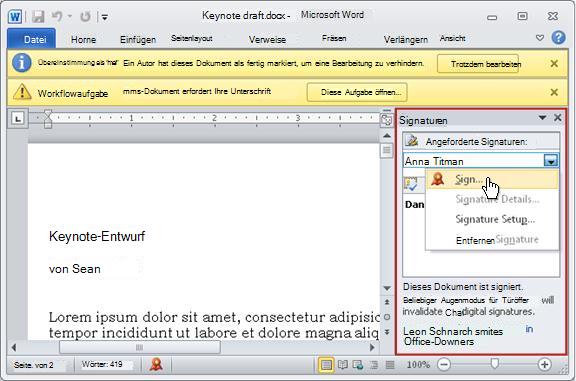Click the vertical scrollbar down arrow
576x381 pixels.
pos(387,288)
